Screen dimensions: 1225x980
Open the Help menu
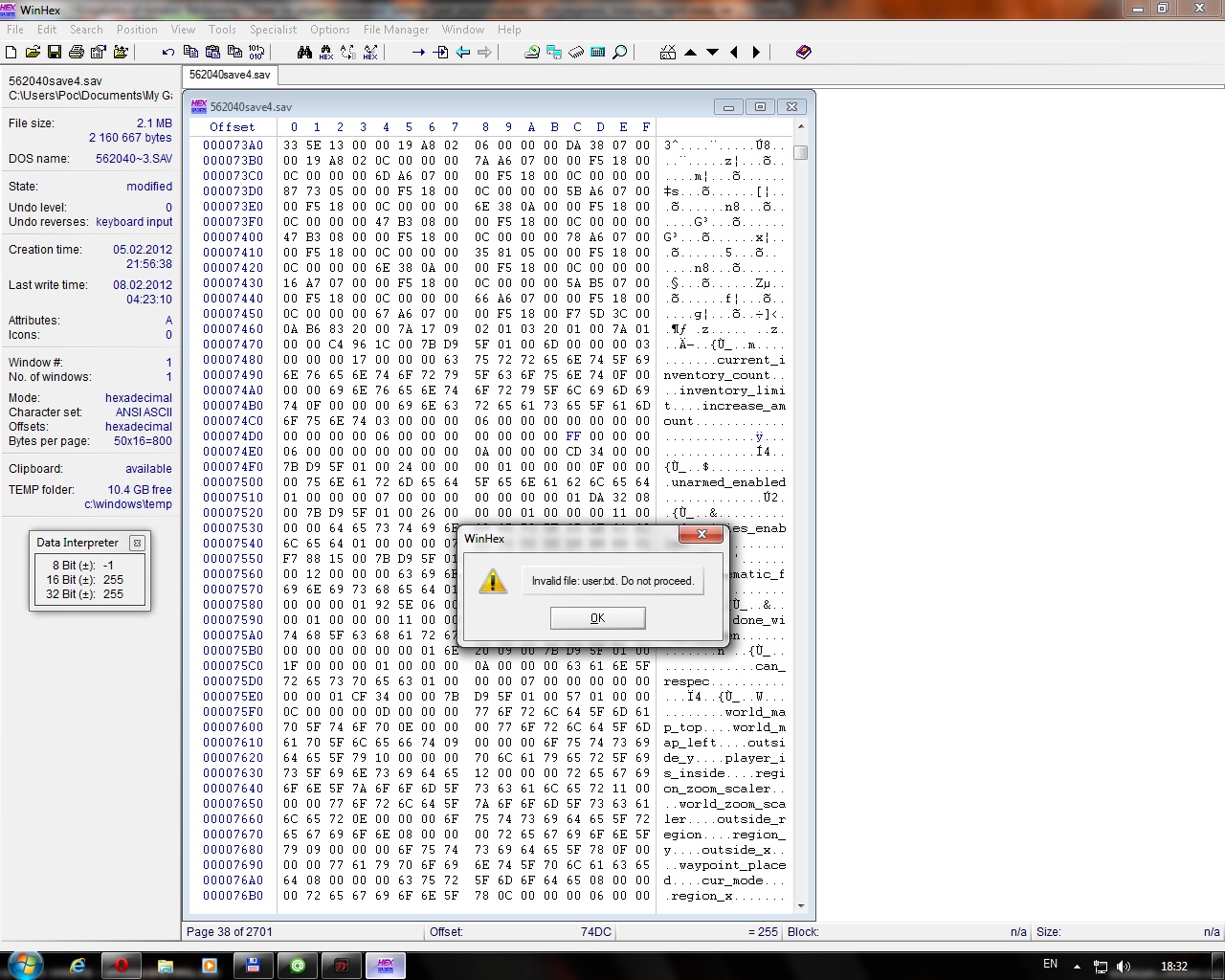(509, 30)
